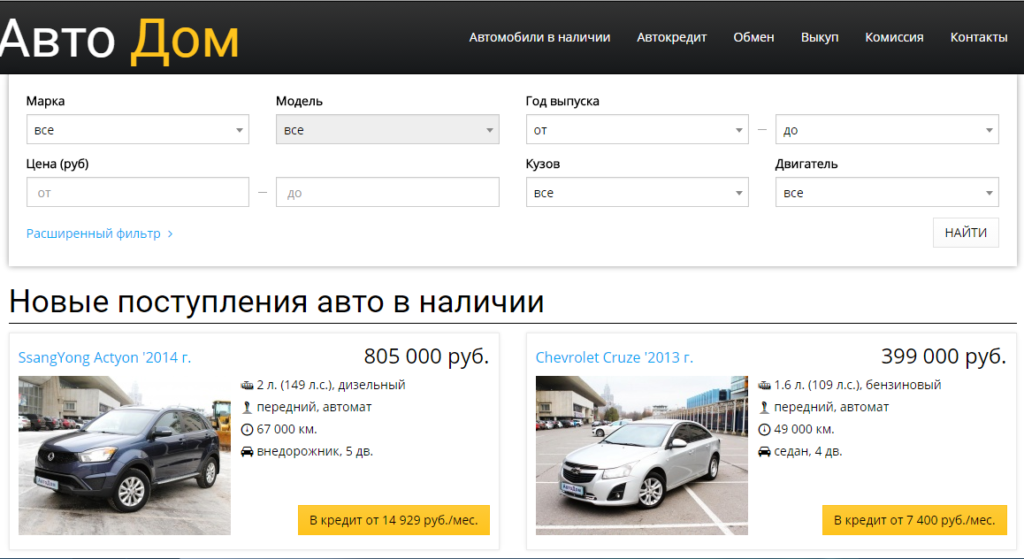Open SsangYong Actyon '2014 г. listing link
The height and width of the screenshot is (559, 1024).
(x=104, y=357)
